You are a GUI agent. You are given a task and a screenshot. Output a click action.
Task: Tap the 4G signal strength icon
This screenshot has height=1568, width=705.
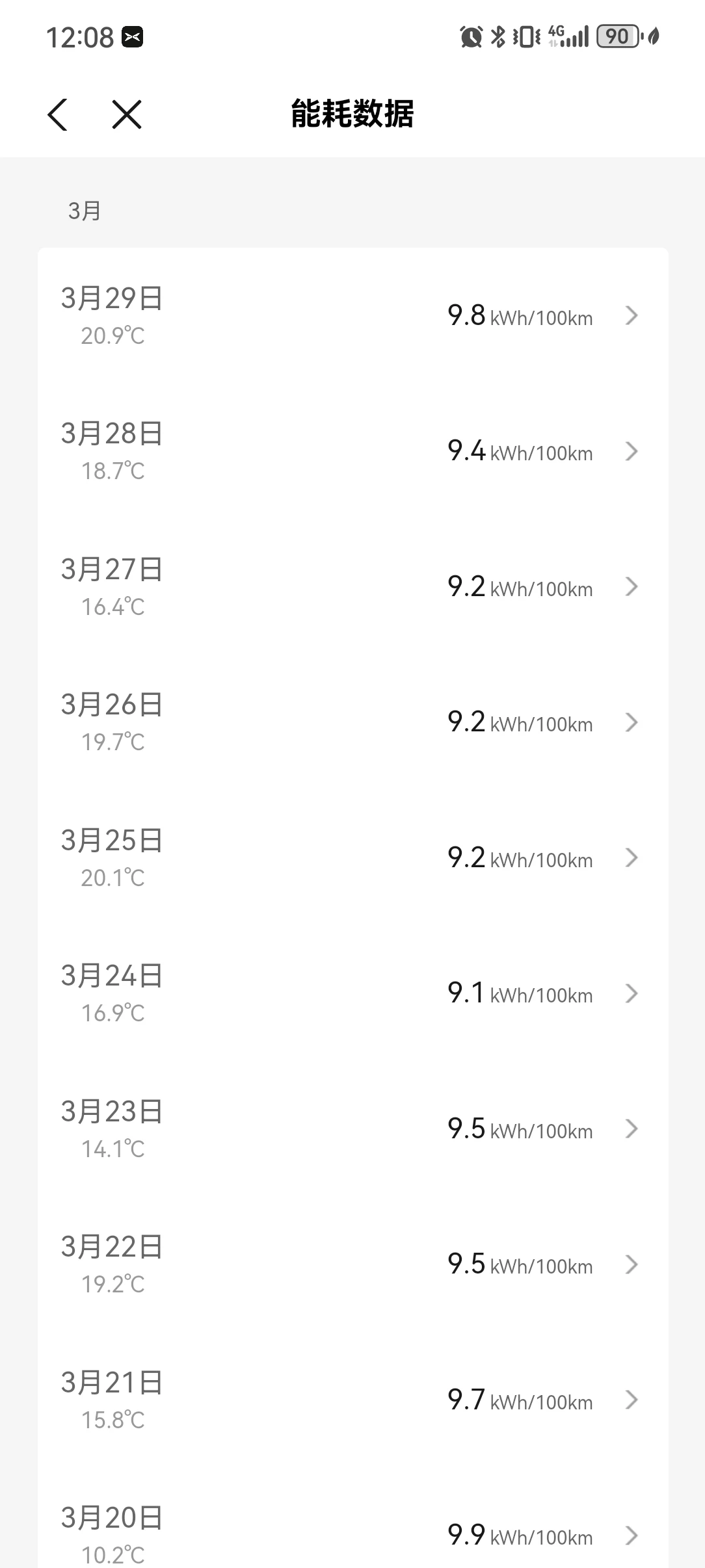click(568, 36)
